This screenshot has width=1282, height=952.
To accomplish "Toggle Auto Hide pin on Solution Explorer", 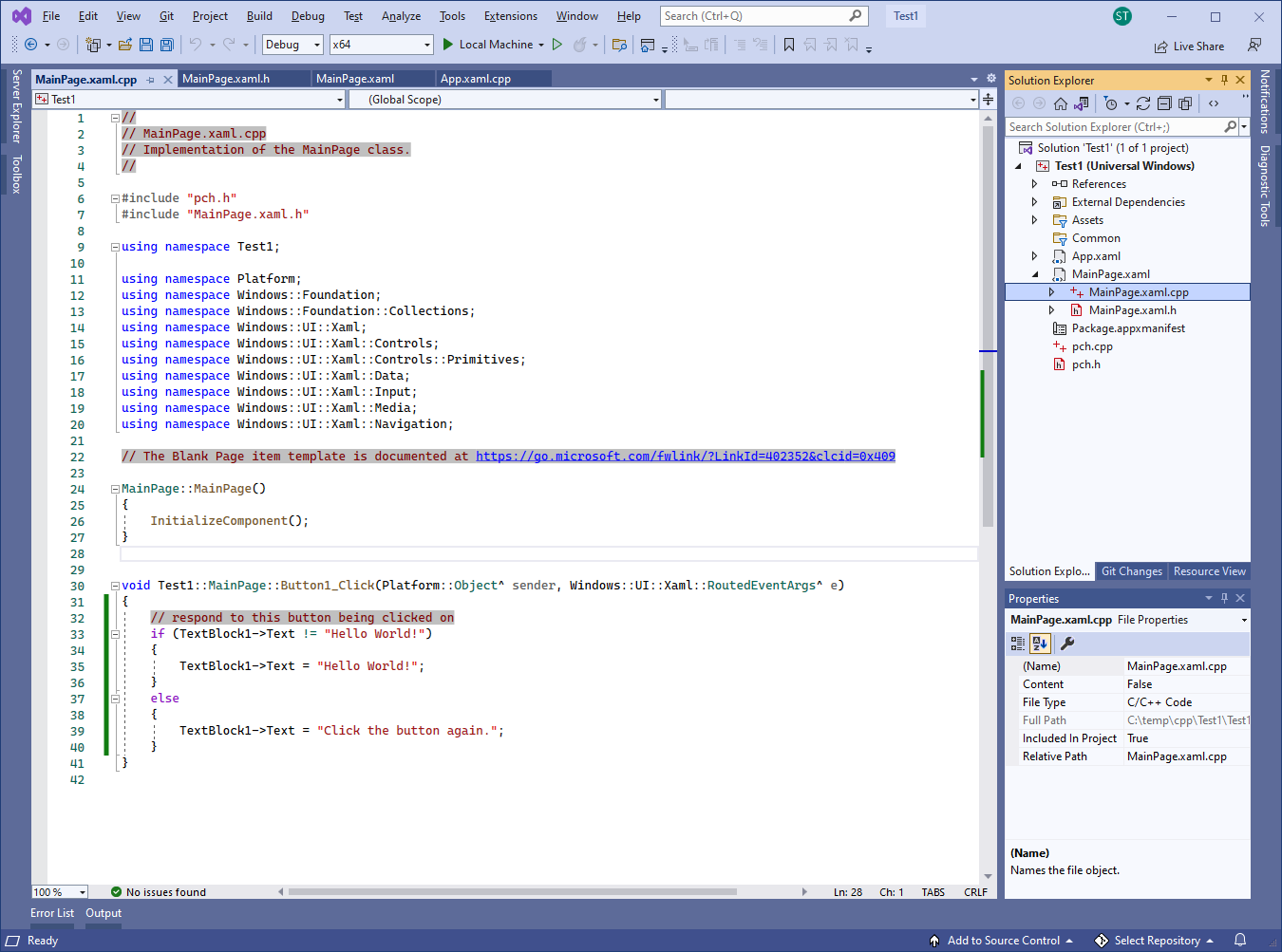I will (x=1224, y=80).
